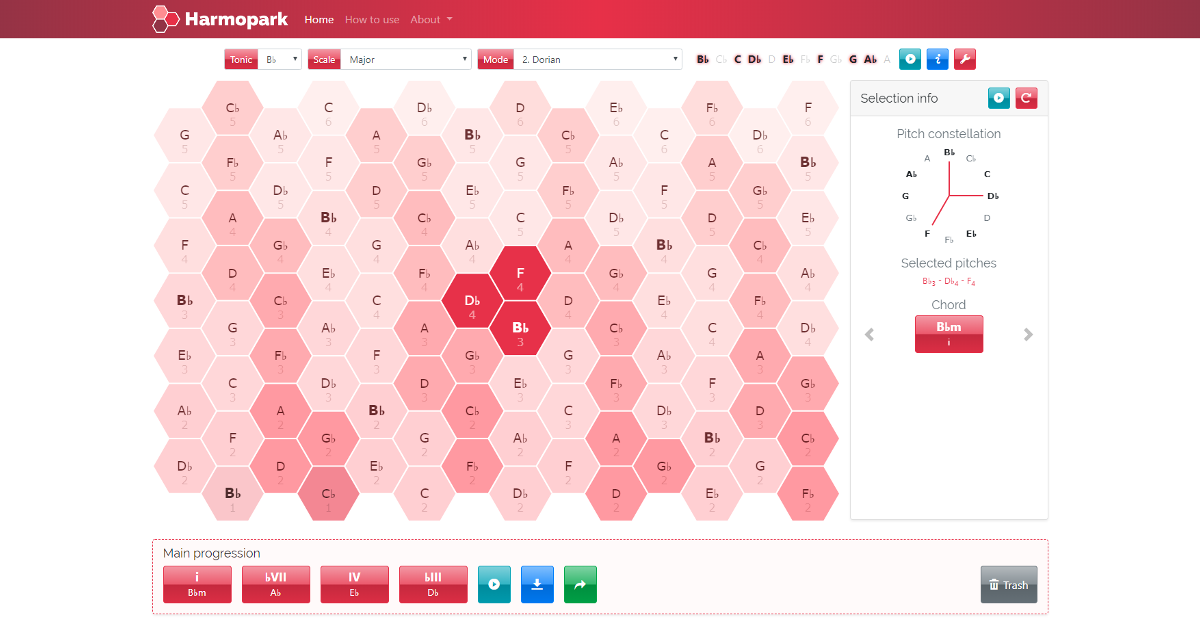Click the Selection info heading
This screenshot has width=1200, height=630.
click(x=899, y=98)
